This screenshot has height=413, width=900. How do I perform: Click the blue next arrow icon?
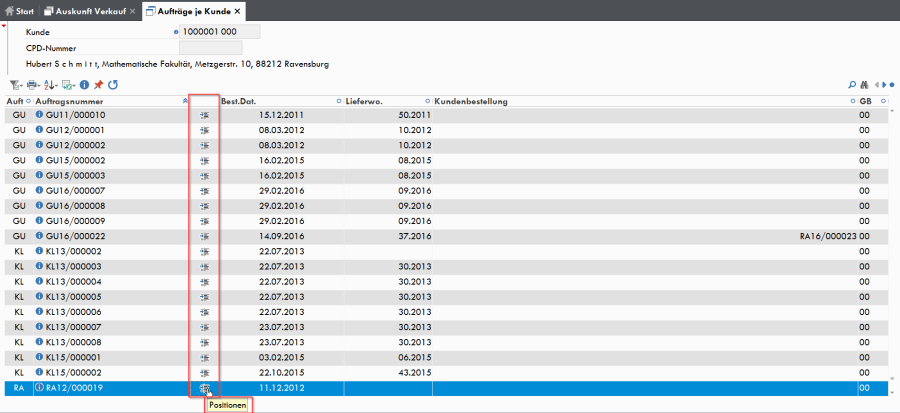[885, 85]
